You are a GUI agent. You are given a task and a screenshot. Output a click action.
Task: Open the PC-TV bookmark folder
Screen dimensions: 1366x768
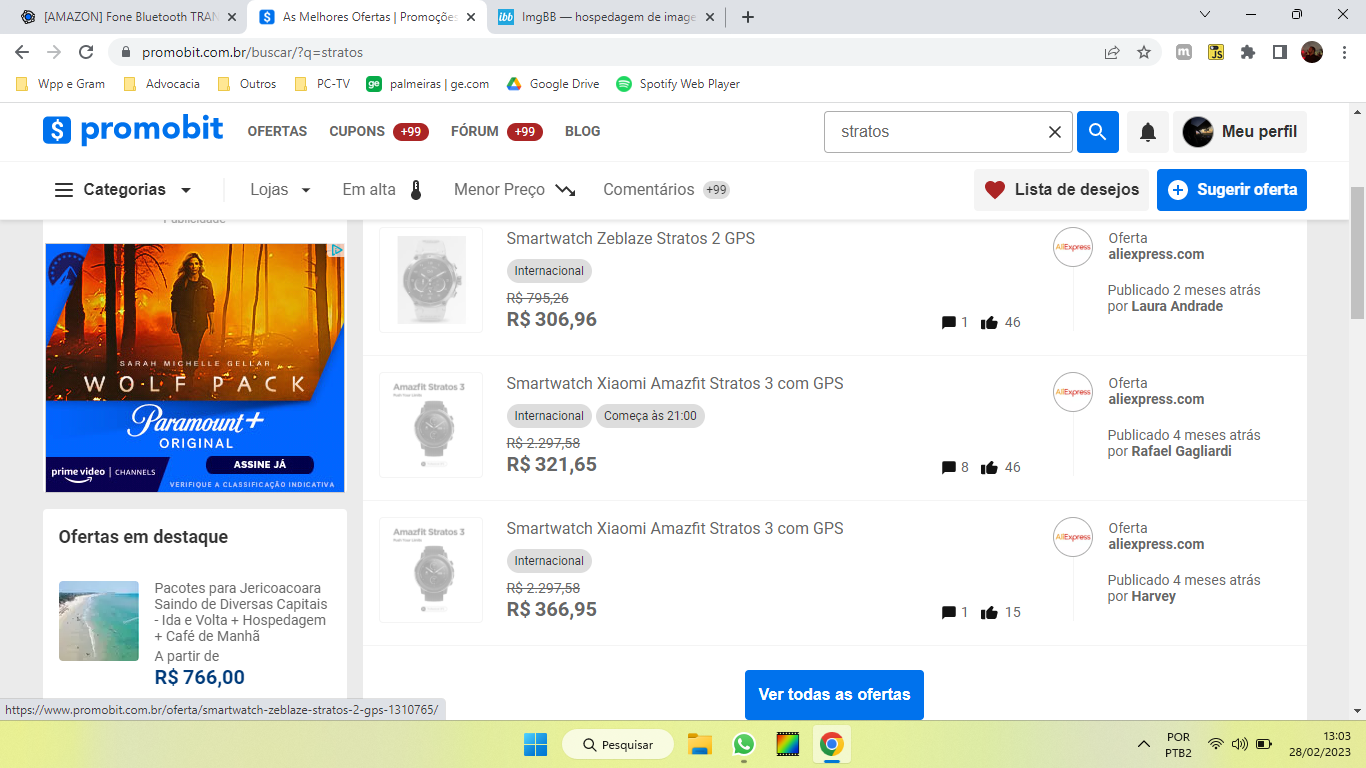tap(323, 84)
